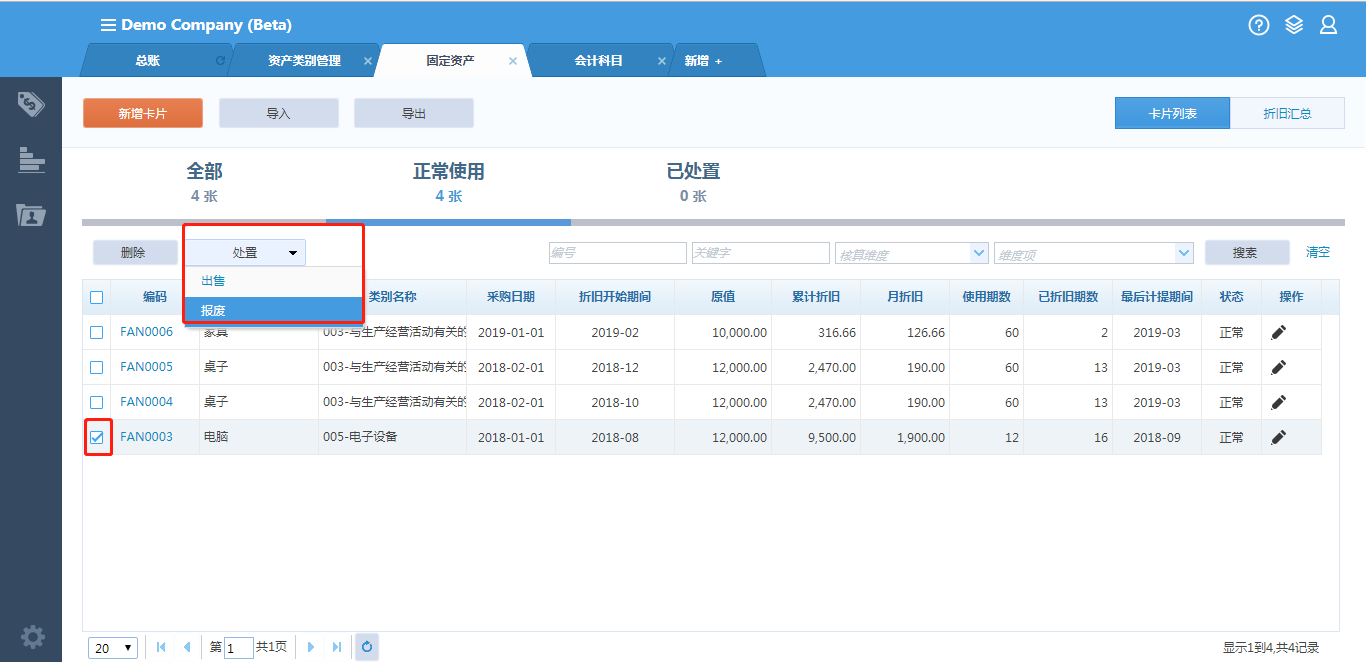Go to last page in pager
This screenshot has width=1366, height=662.
tap(336, 647)
